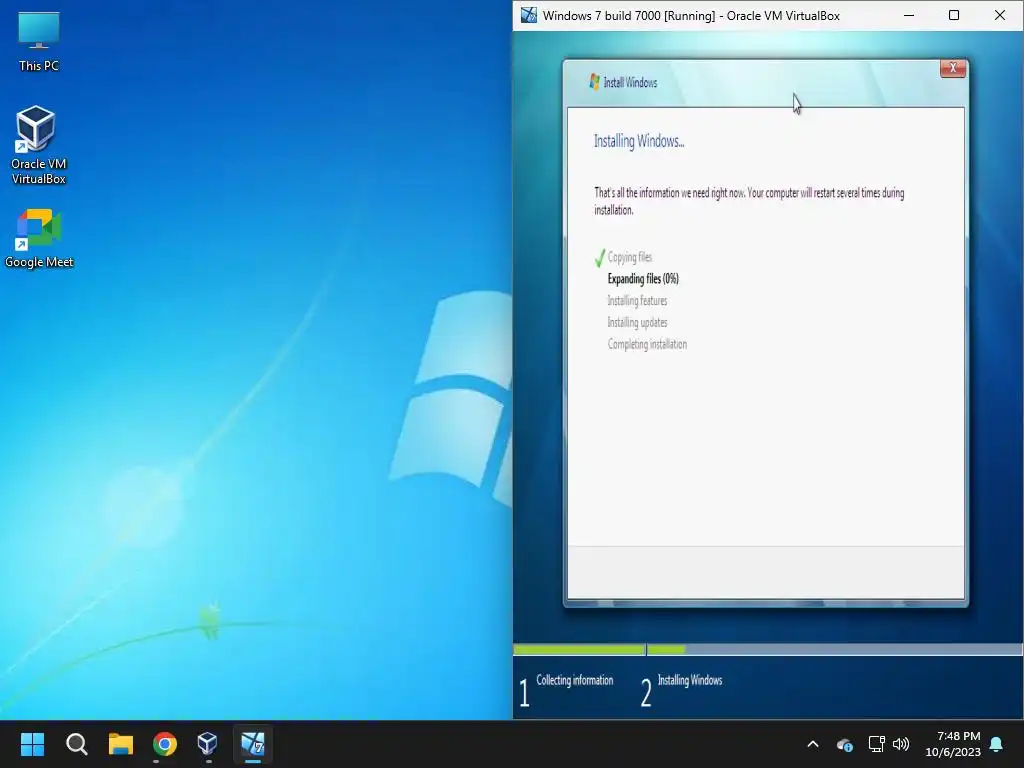Maximize the VirtualBox VM window
This screenshot has height=768, width=1024.
click(x=953, y=15)
